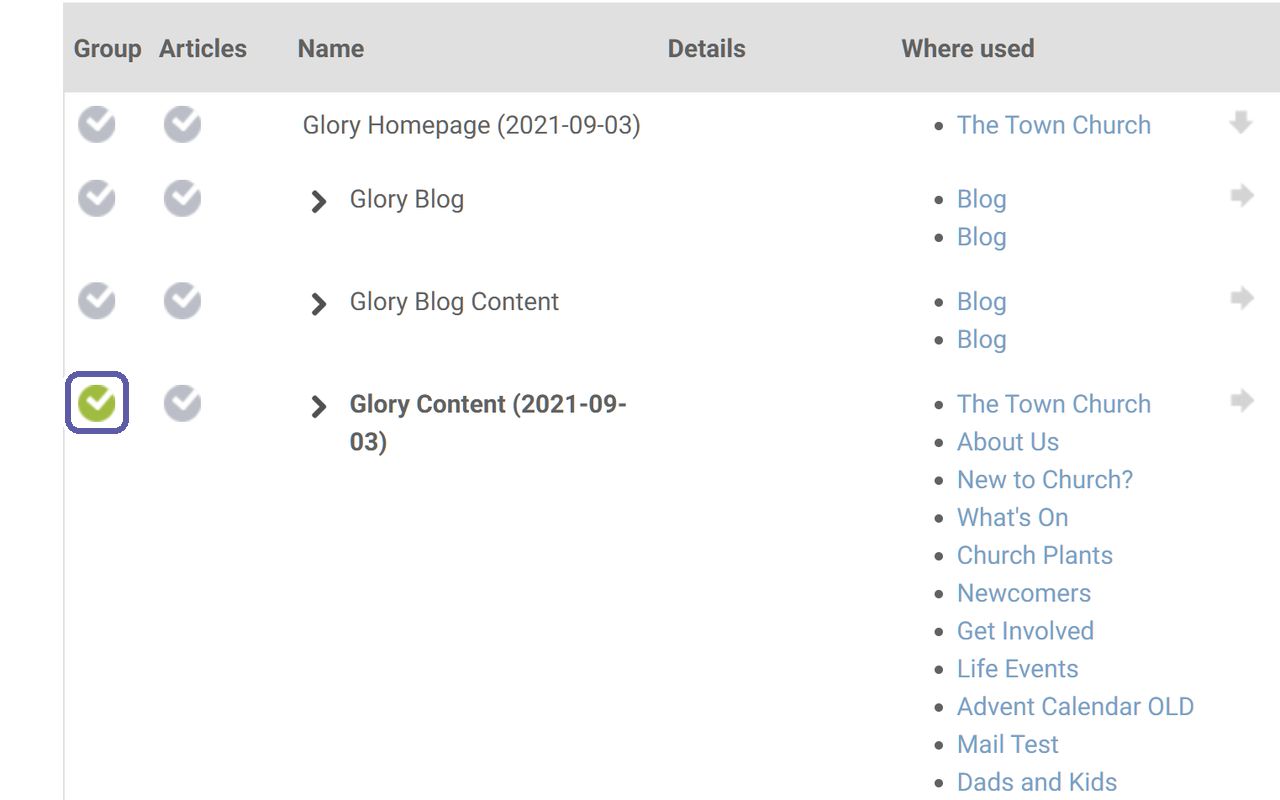Select the Glory Homepage (2021-09-03) name
This screenshot has height=800, width=1280.
[472, 125]
